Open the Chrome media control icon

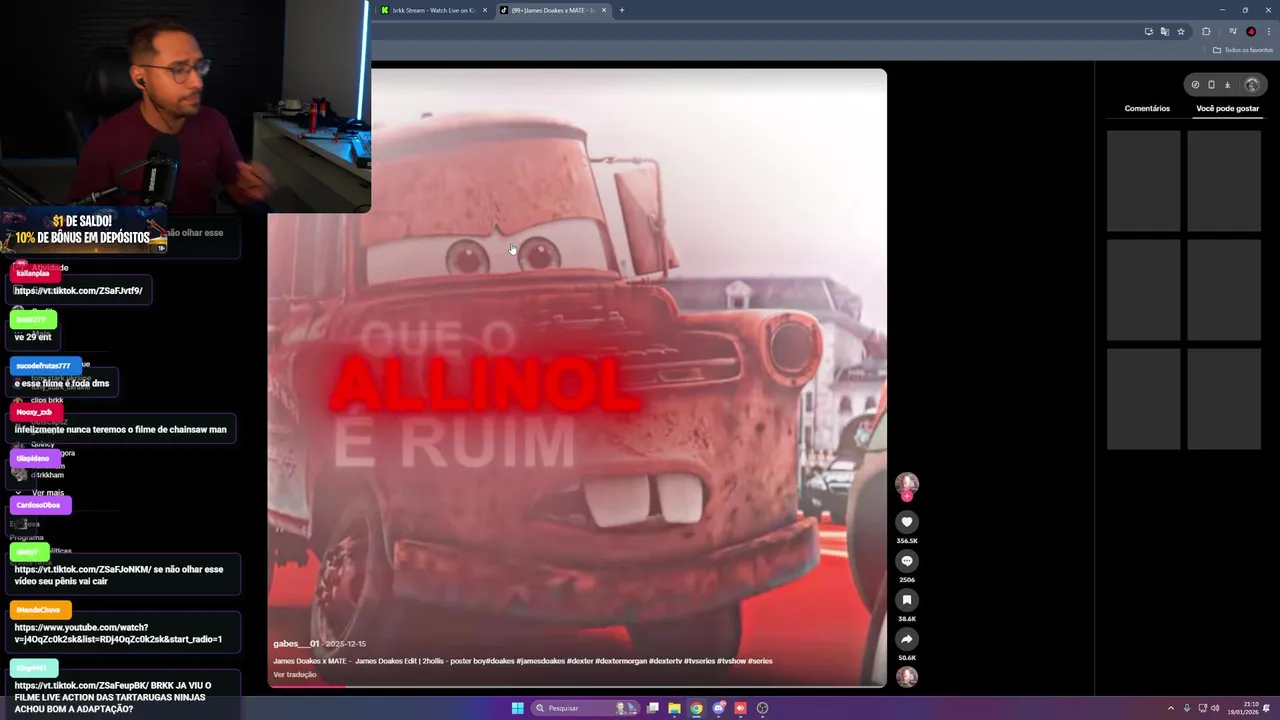[1232, 31]
